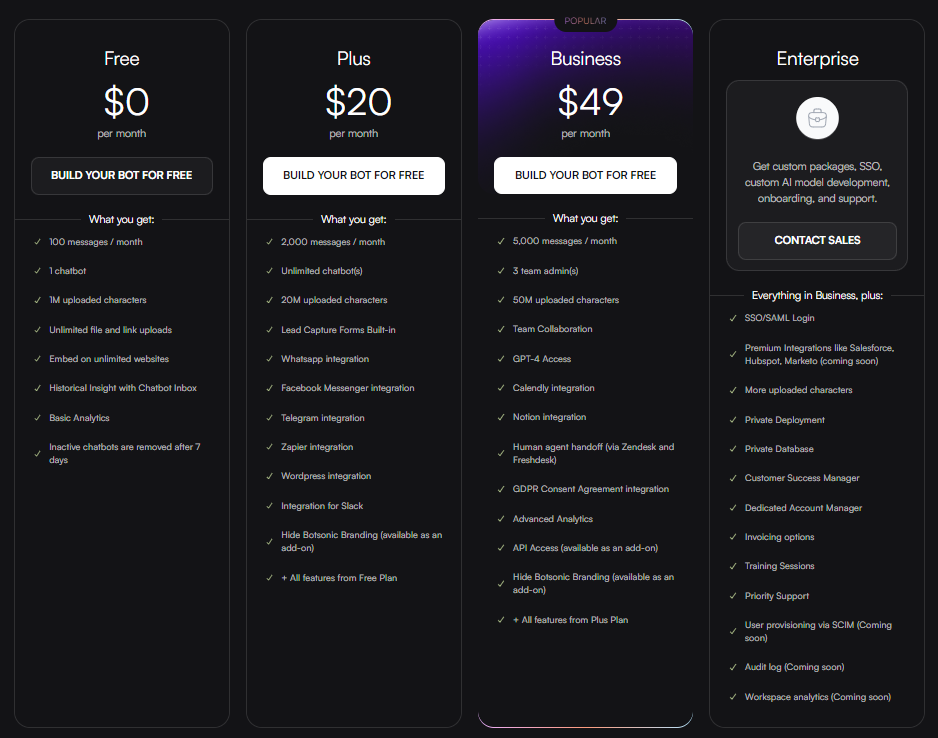Click the checkmark beside GPT-4 Access

(x=501, y=359)
